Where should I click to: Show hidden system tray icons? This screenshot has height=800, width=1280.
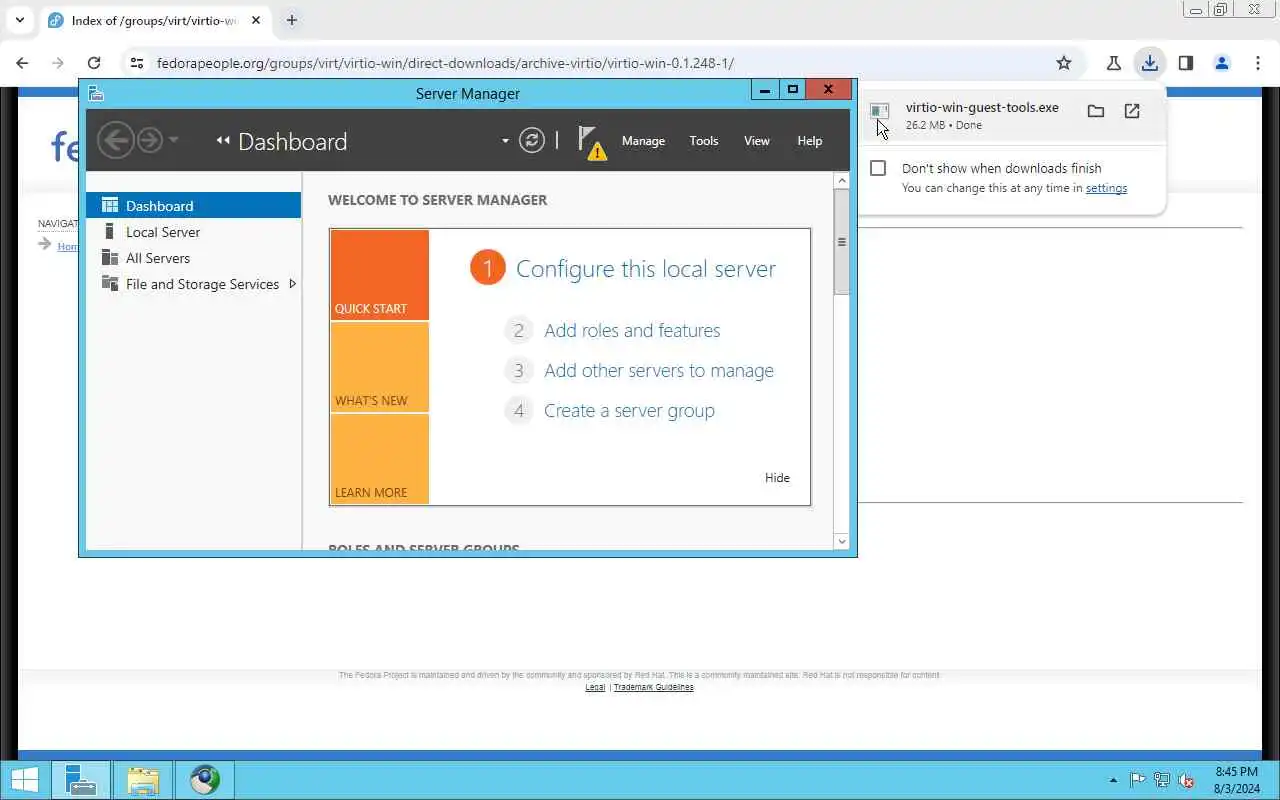(1113, 780)
